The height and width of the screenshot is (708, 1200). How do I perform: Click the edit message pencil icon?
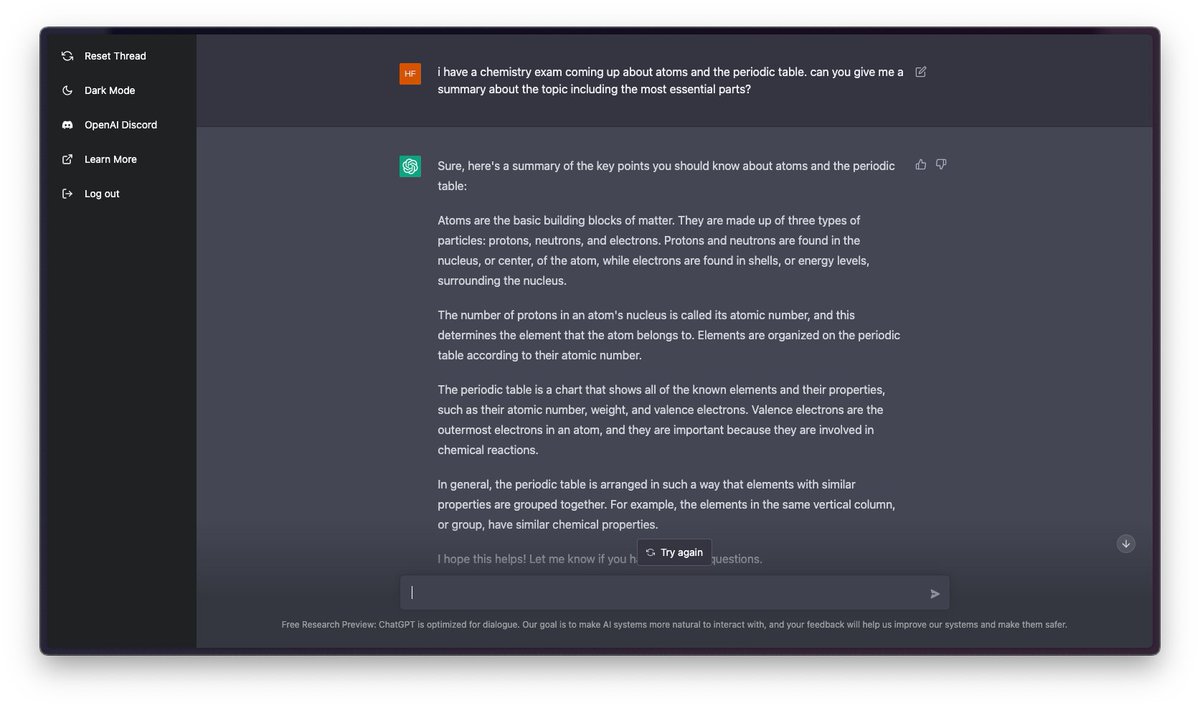(921, 72)
